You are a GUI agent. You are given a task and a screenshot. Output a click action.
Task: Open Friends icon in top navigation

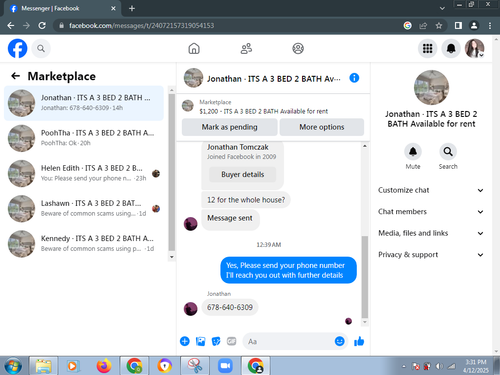coord(246,49)
